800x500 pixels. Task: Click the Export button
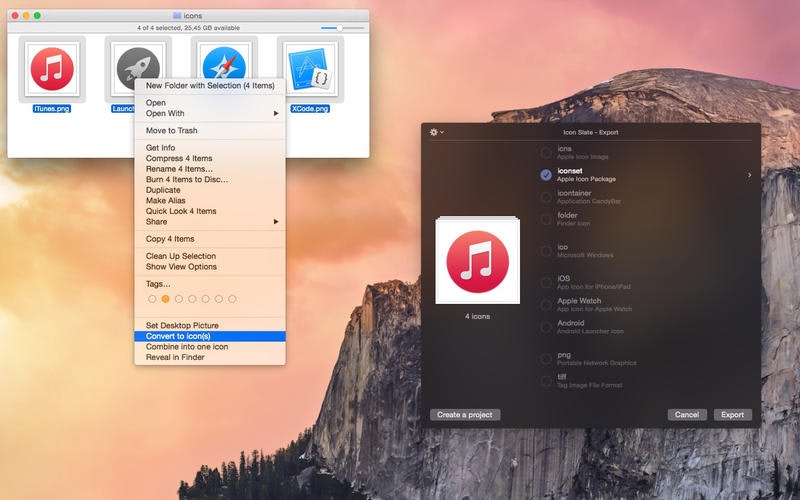pyautogui.click(x=732, y=415)
